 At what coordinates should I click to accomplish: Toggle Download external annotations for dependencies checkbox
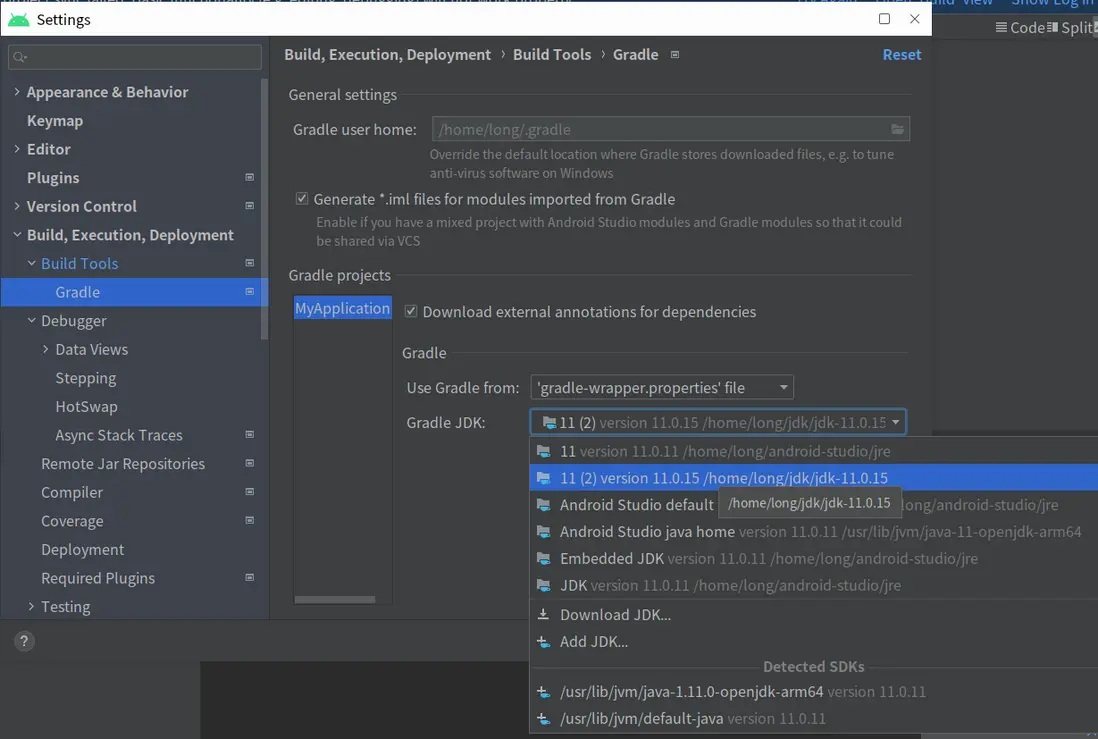click(411, 311)
